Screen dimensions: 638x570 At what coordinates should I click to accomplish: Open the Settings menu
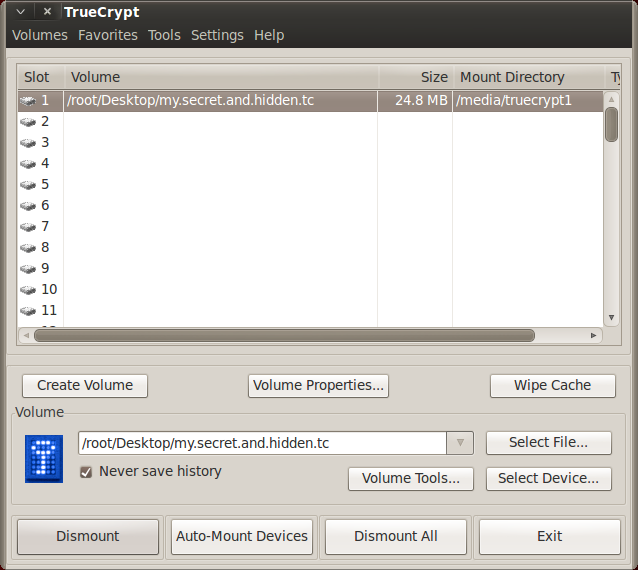click(217, 35)
